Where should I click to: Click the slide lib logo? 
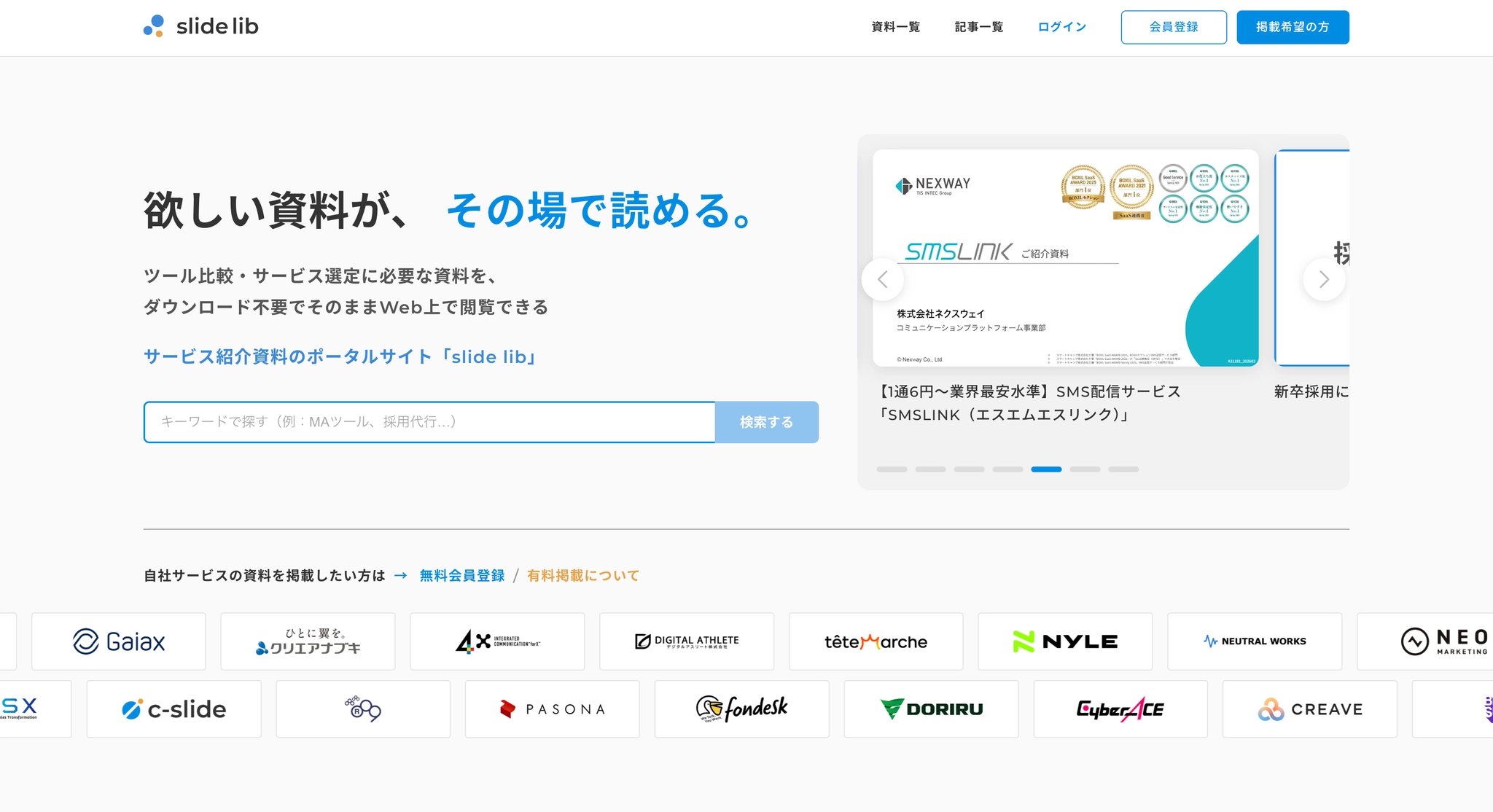(201, 27)
